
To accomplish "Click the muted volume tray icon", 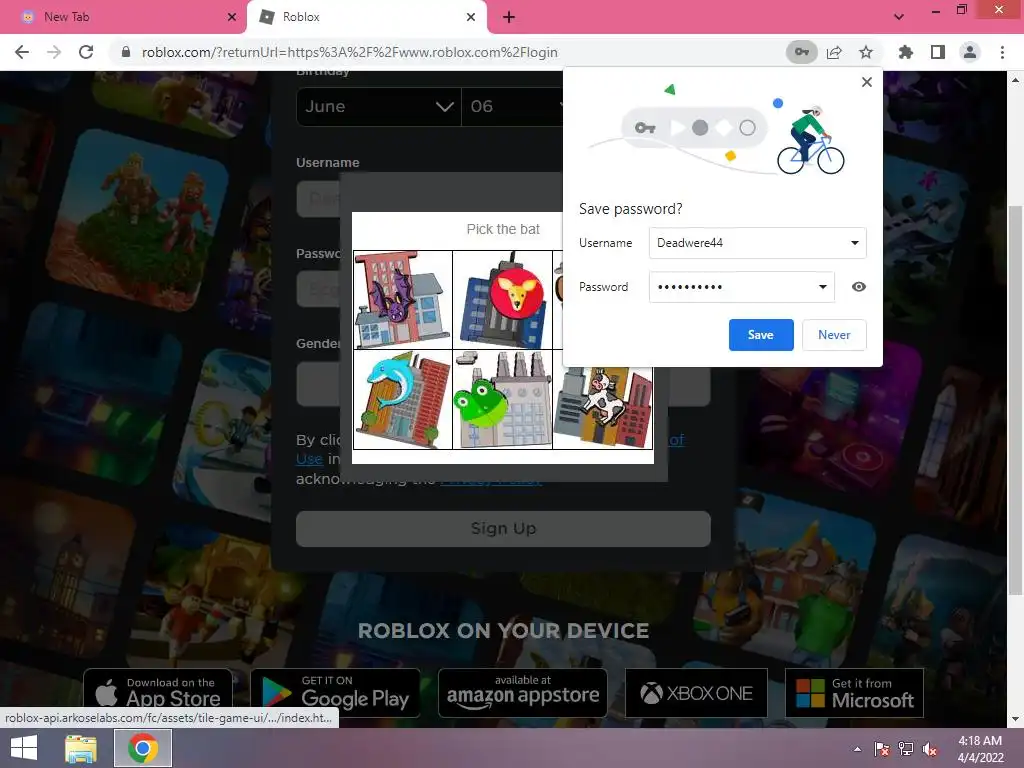I will (930, 749).
